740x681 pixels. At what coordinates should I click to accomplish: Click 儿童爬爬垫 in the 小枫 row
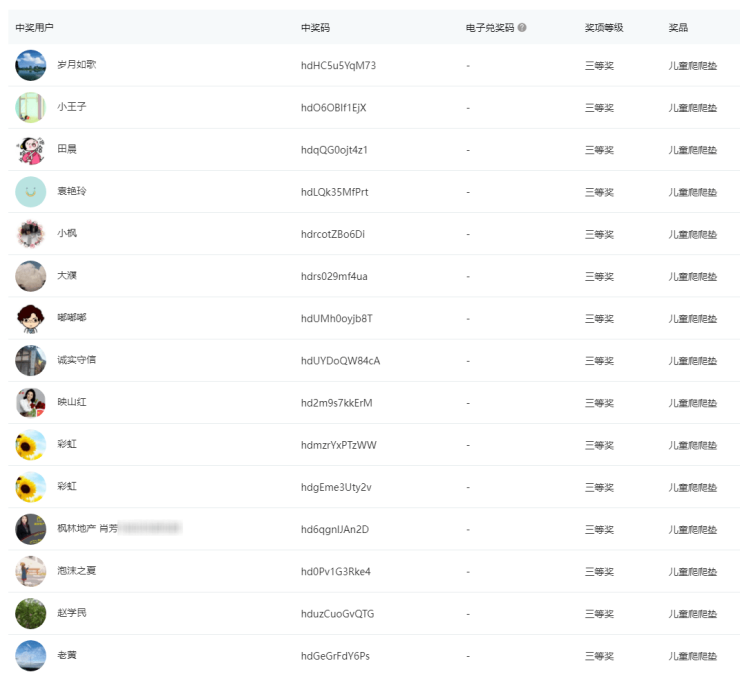tap(692, 235)
